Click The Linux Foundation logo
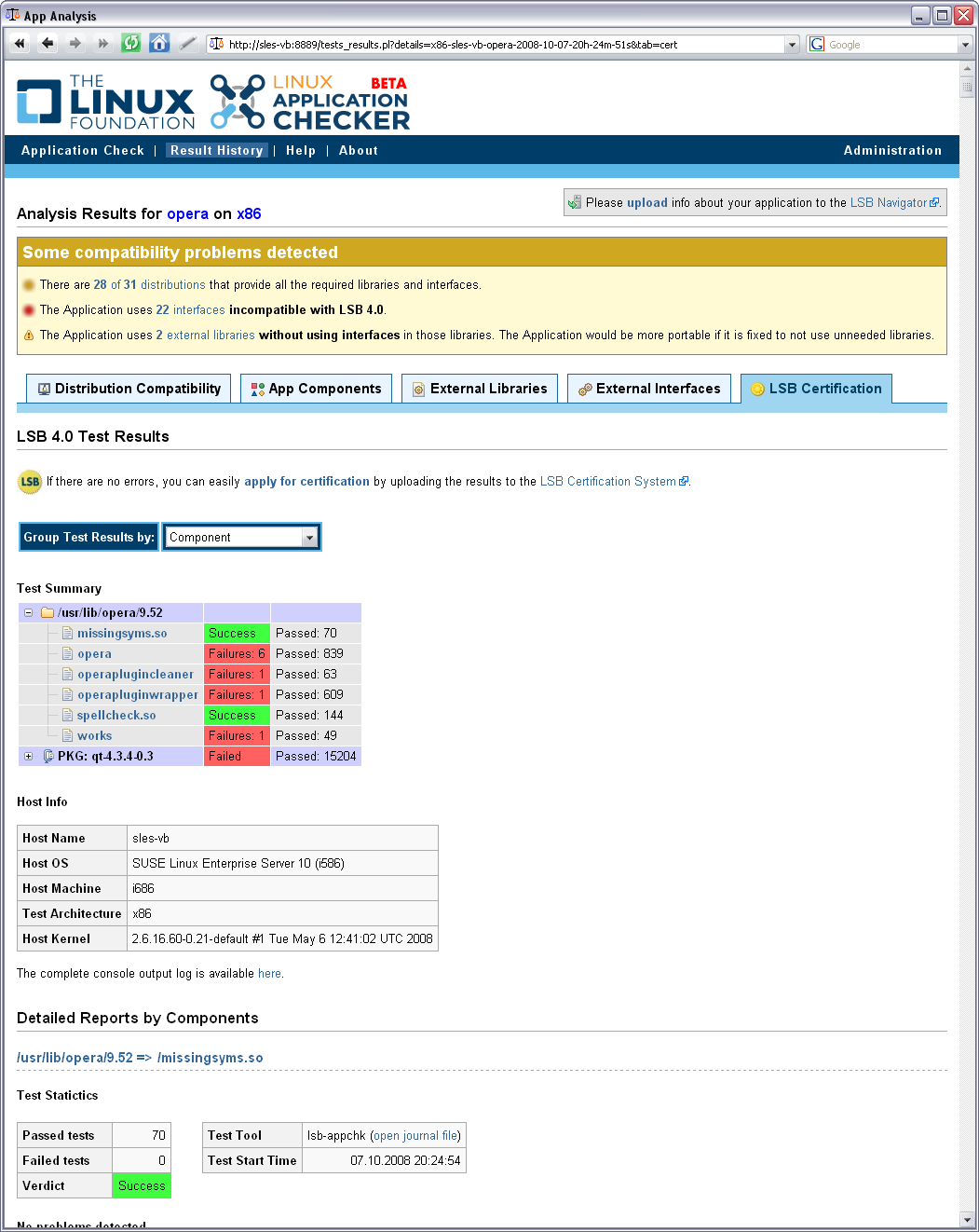The width and height of the screenshot is (979, 1232). tap(105, 102)
